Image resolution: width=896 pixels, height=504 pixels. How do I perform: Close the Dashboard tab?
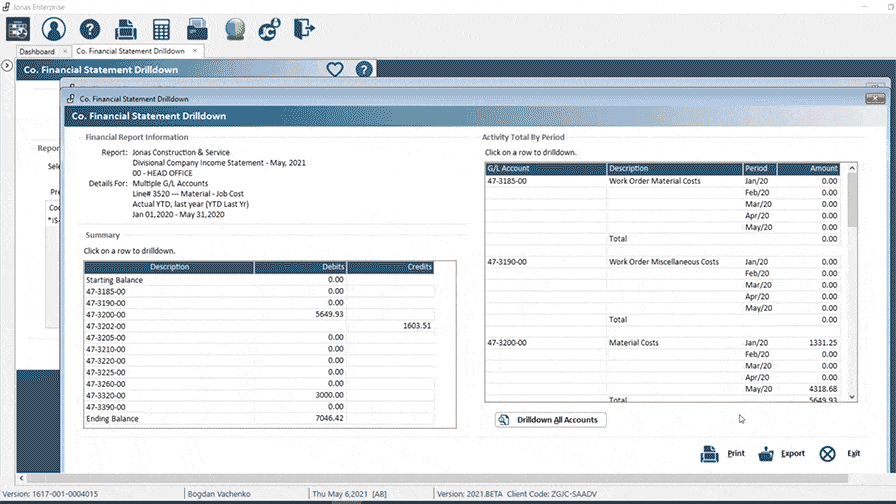(x=65, y=51)
